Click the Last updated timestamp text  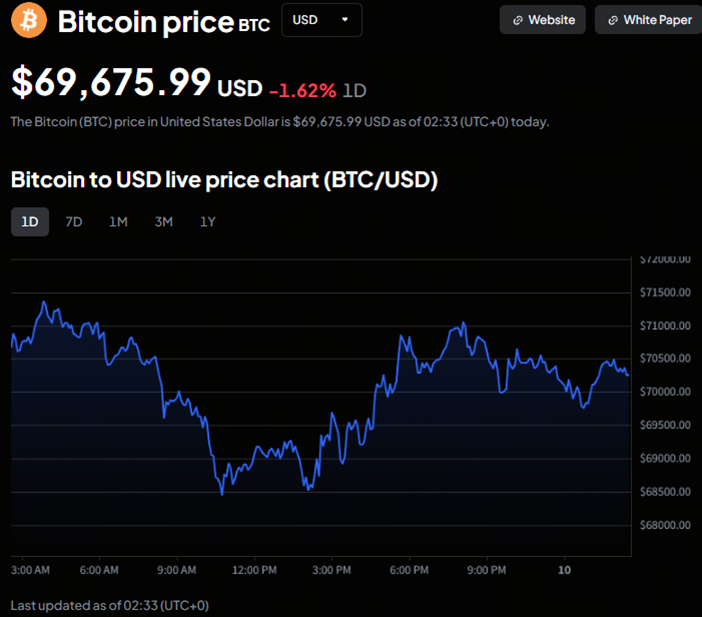pyautogui.click(x=110, y=605)
